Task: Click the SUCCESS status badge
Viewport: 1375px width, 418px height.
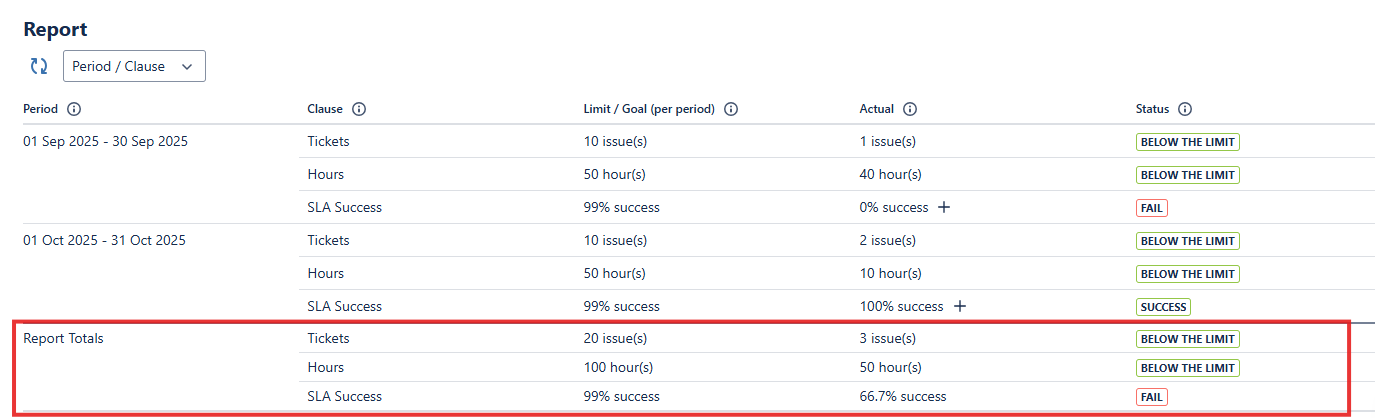Action: (1163, 307)
